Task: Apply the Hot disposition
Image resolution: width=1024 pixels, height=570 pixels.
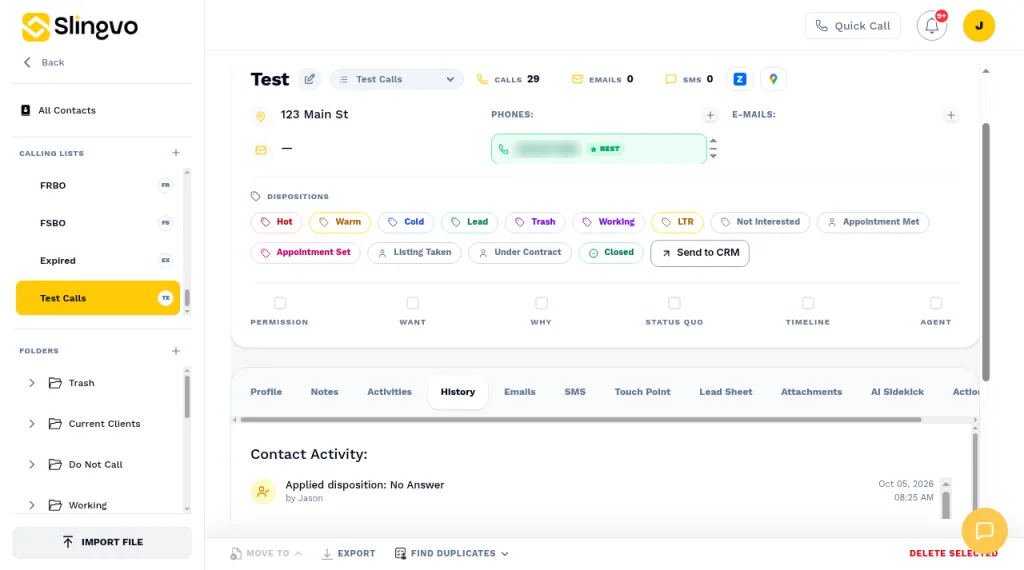Action: point(276,222)
